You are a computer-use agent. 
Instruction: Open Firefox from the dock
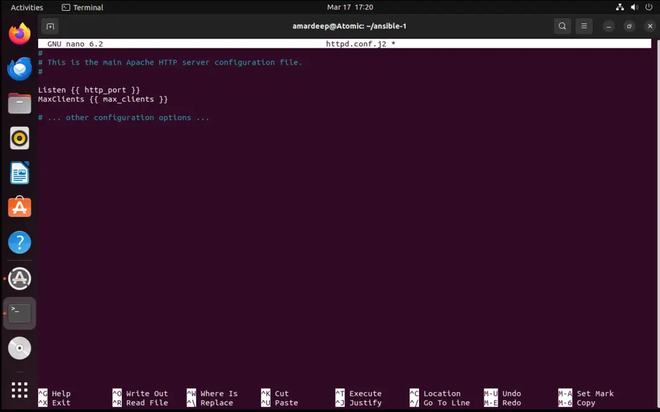point(19,34)
